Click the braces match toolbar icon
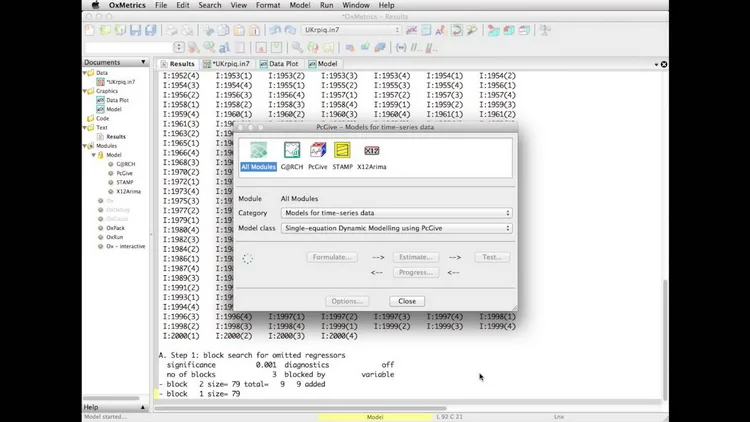The height and width of the screenshot is (422, 750). click(401, 47)
